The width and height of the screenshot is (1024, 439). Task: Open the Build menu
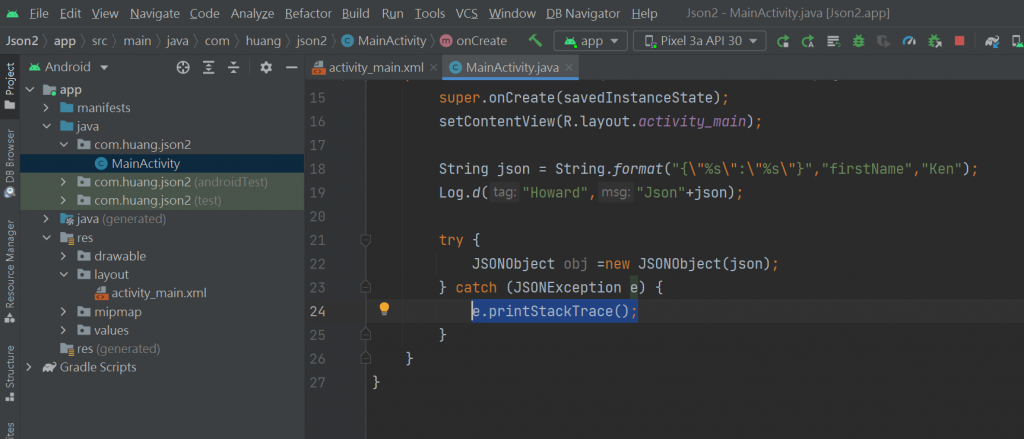click(x=355, y=13)
